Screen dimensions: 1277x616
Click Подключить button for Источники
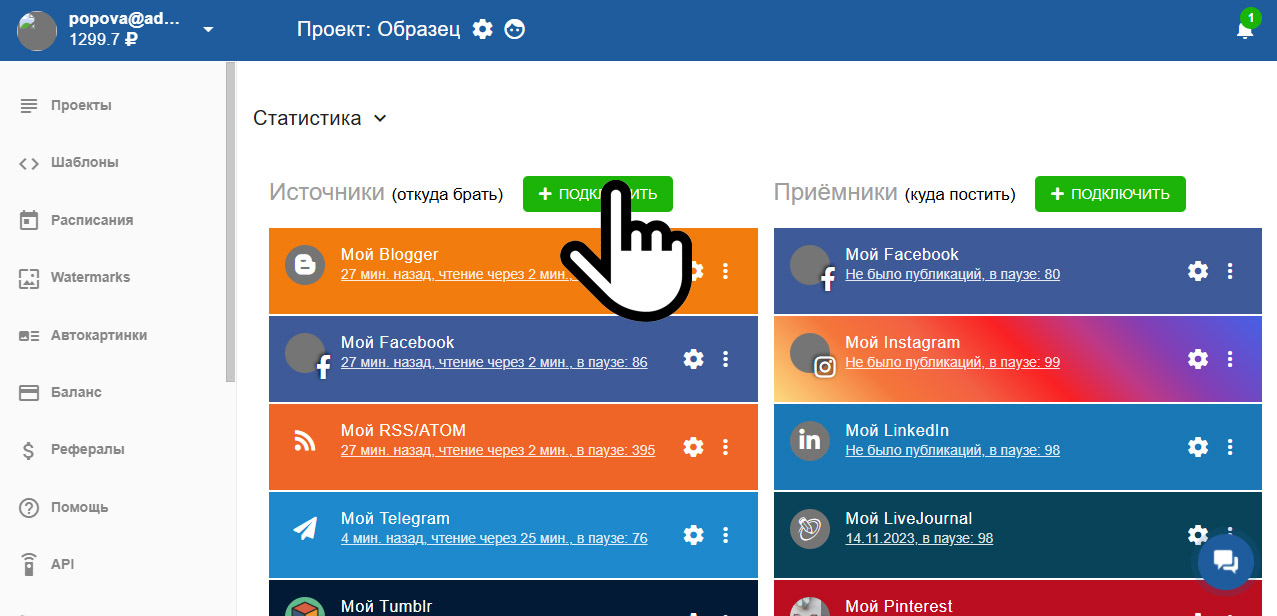click(597, 194)
